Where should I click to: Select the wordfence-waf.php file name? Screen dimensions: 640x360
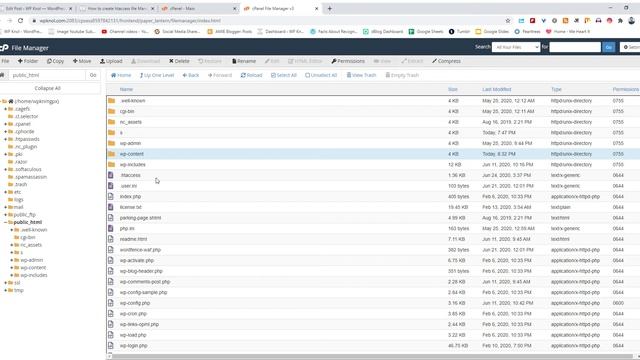tap(140, 250)
